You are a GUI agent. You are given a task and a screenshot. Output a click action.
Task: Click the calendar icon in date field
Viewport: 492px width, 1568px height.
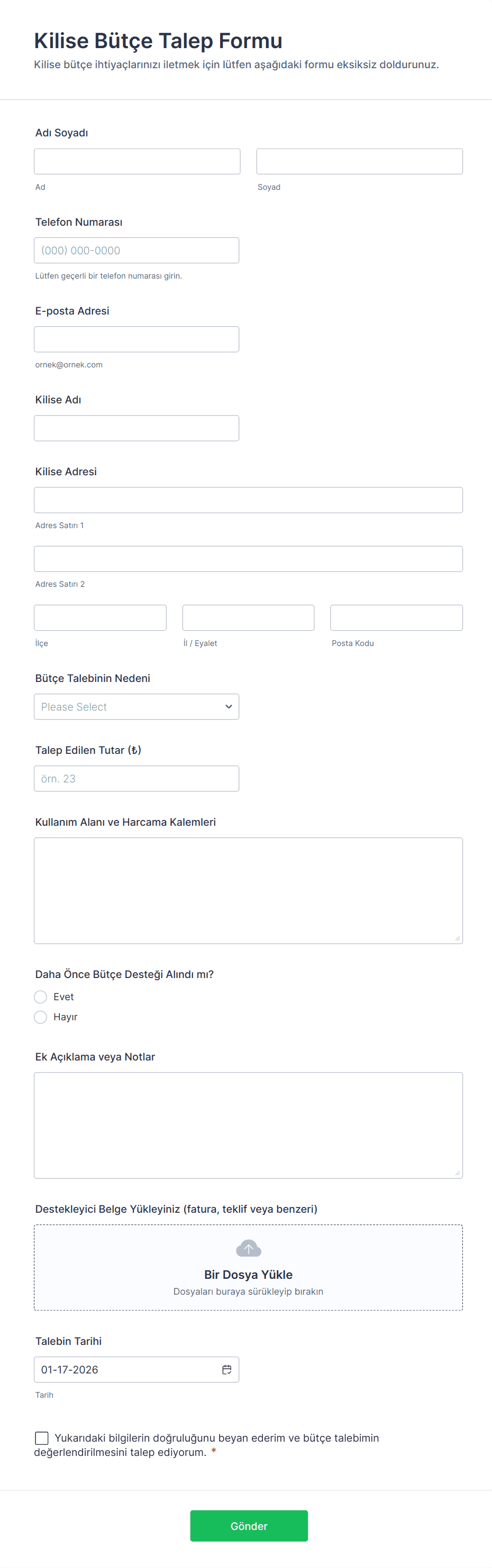click(226, 1369)
